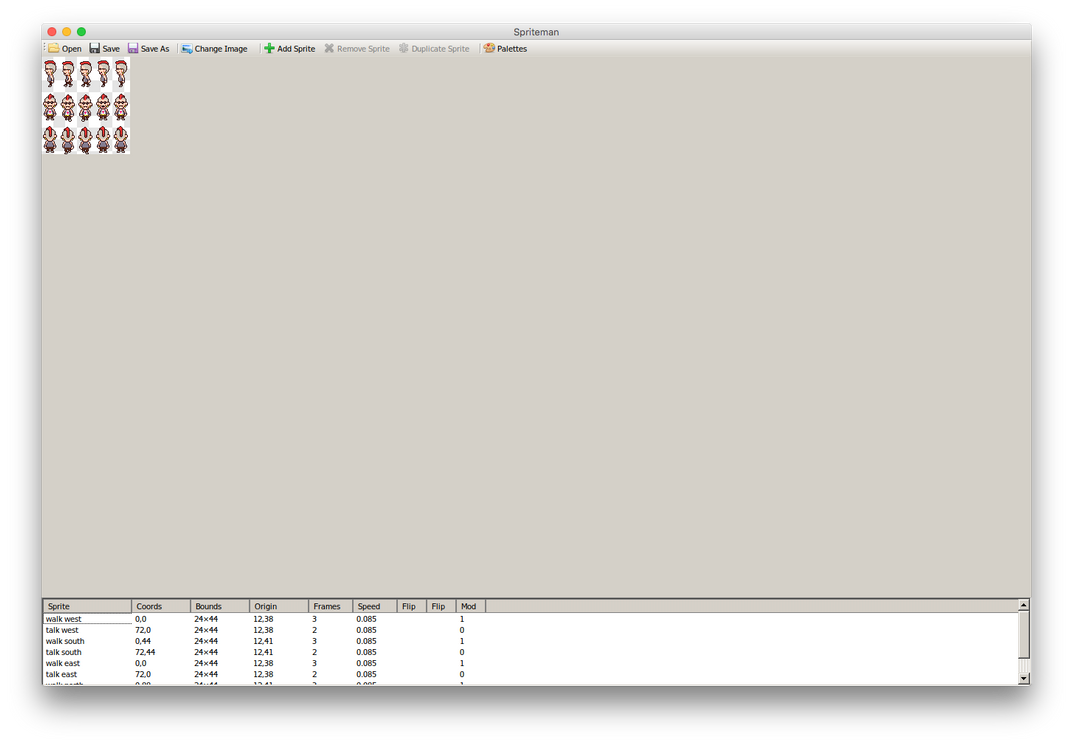1072x745 pixels.
Task: Click the Remove Sprite X icon
Action: coord(329,49)
